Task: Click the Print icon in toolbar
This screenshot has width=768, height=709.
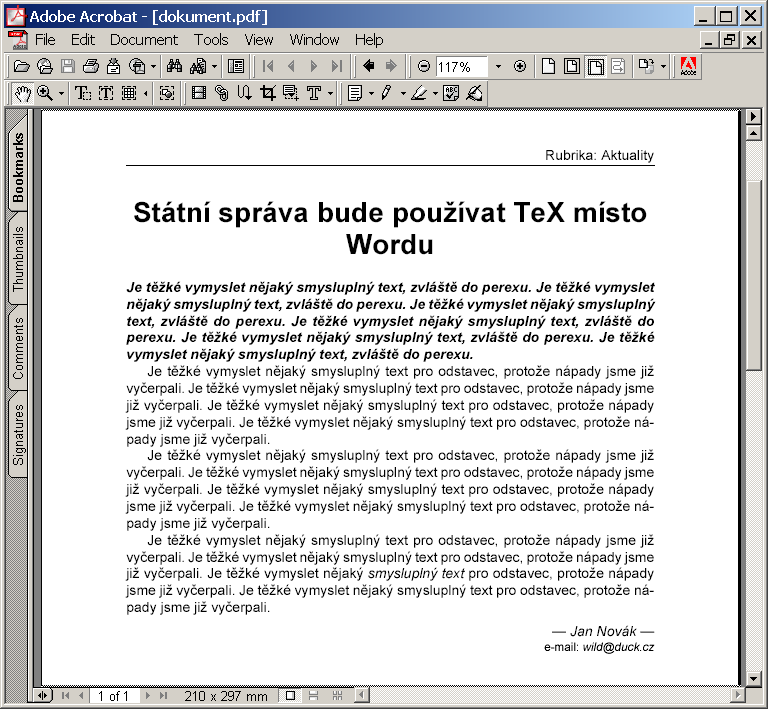Action: (91, 66)
